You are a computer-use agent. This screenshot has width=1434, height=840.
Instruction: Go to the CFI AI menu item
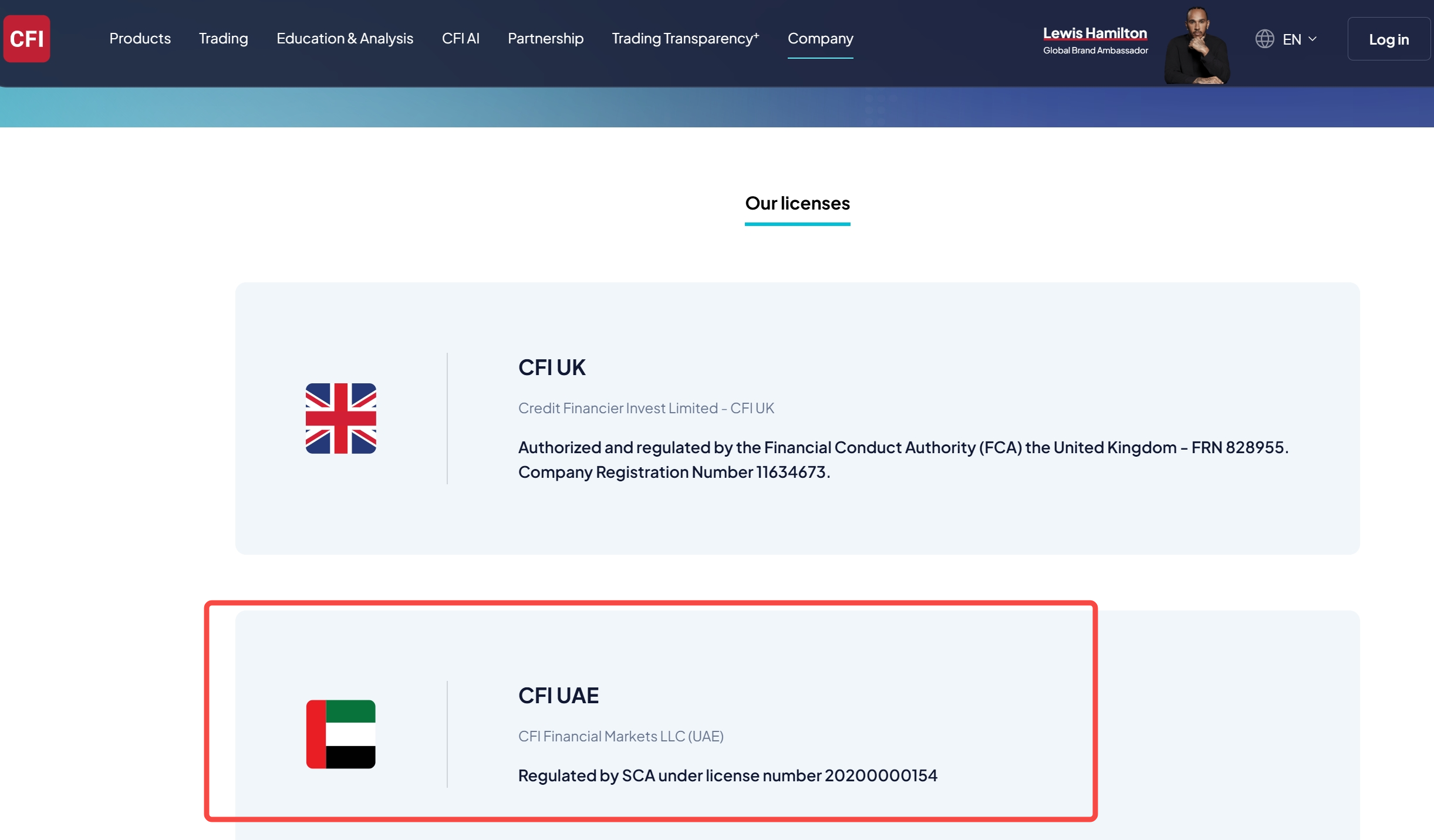(x=461, y=39)
